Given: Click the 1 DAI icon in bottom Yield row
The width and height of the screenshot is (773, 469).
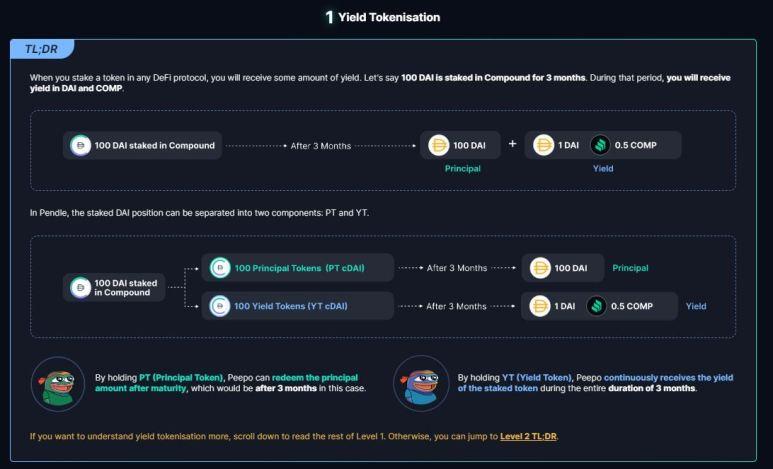Looking at the screenshot, I should 540,306.
